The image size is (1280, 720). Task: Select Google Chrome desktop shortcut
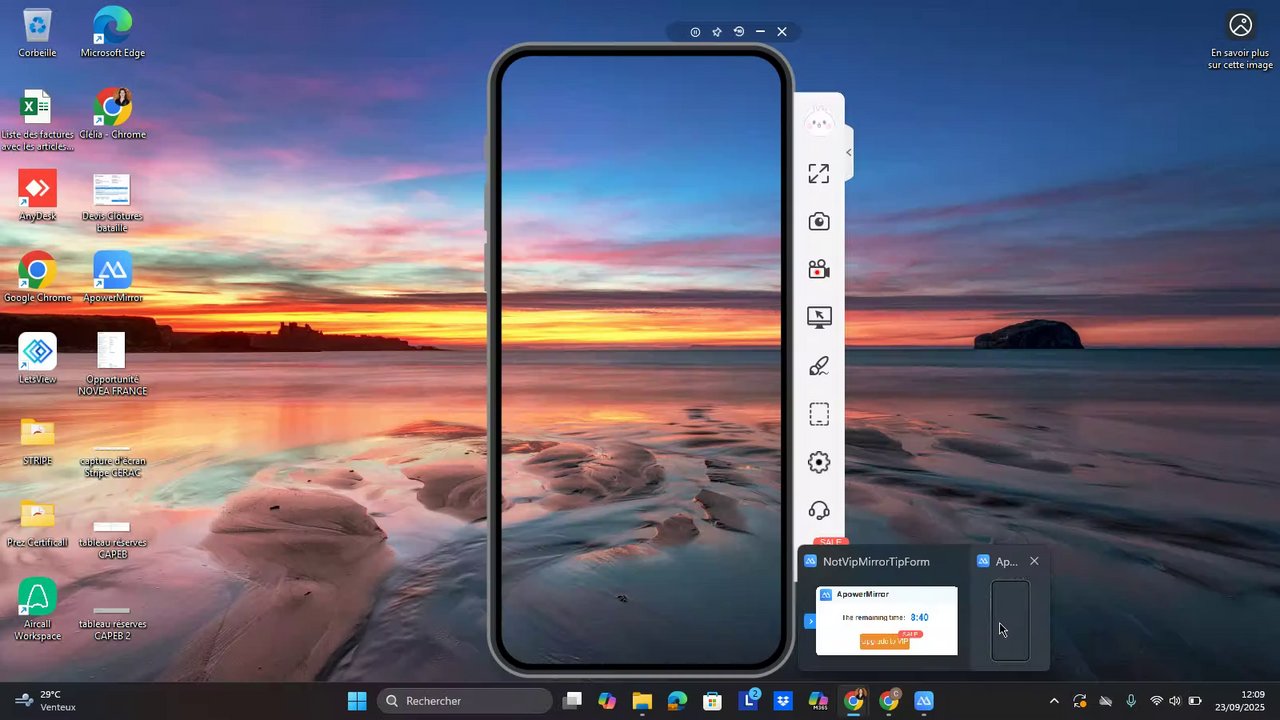pyautogui.click(x=37, y=277)
